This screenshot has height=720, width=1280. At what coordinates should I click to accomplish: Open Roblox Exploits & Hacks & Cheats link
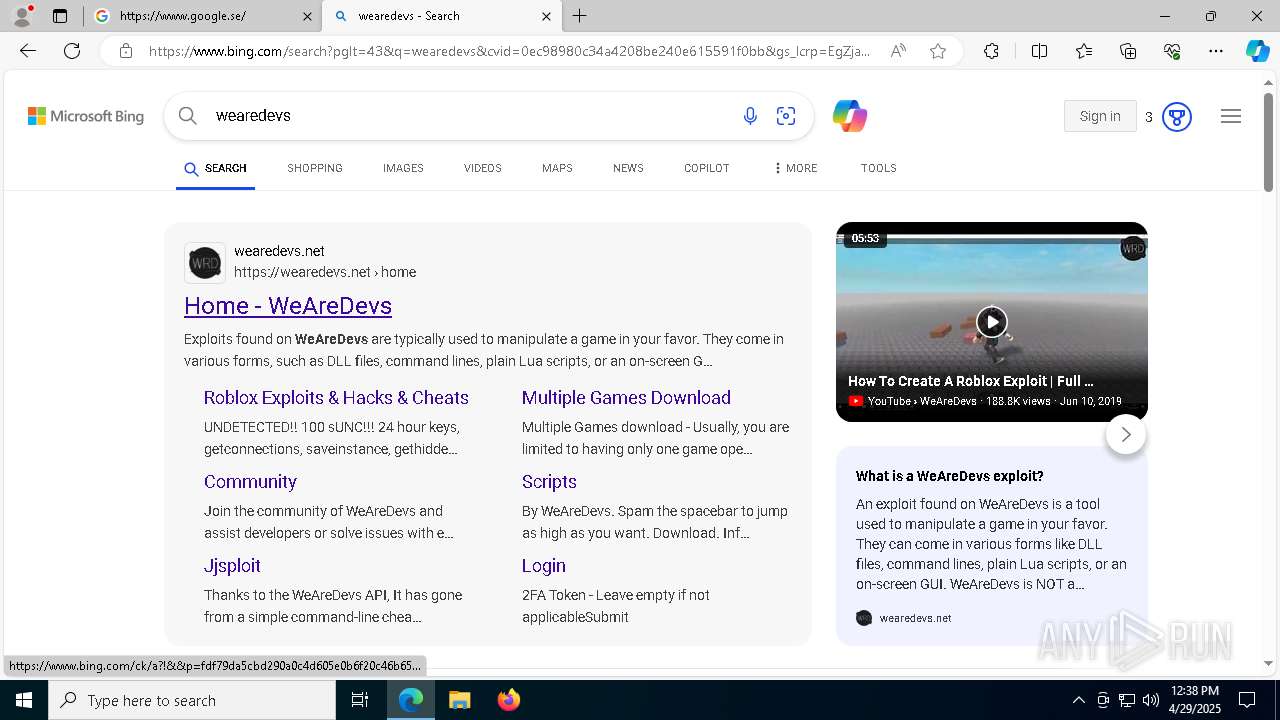336,397
